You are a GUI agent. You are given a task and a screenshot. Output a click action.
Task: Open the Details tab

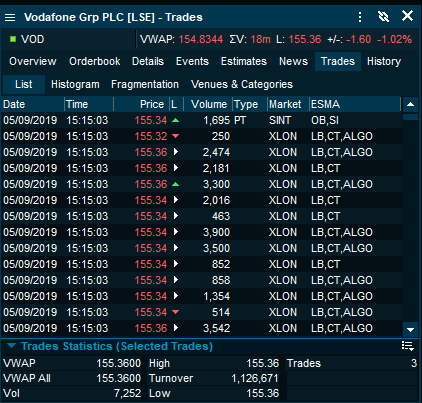coord(148,61)
